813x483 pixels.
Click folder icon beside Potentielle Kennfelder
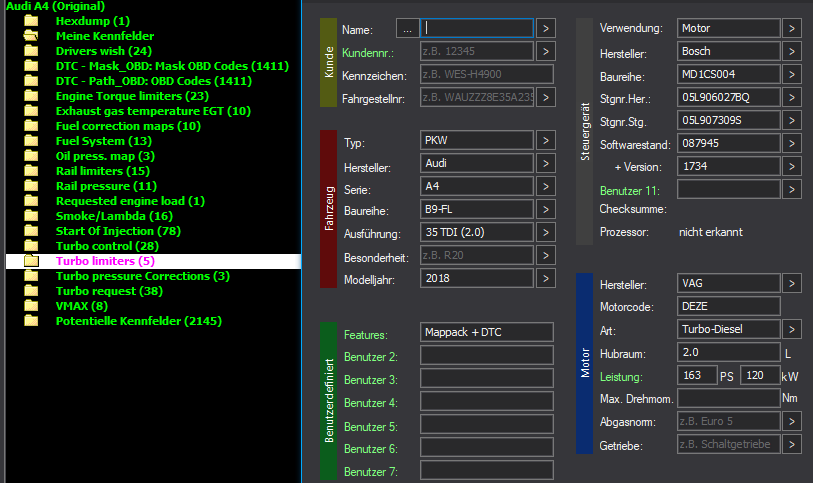31,321
